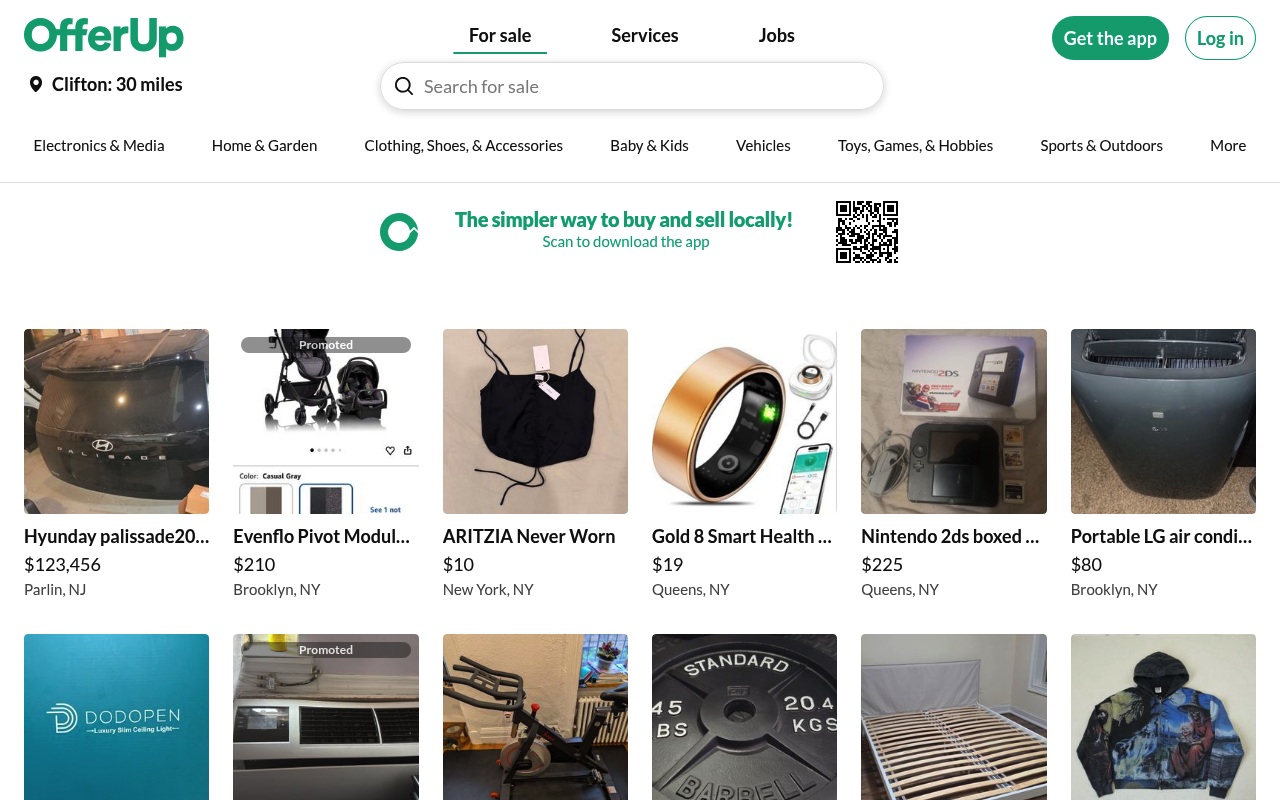1280x800 pixels.
Task: Click the Get the app button
Action: [x=1110, y=38]
